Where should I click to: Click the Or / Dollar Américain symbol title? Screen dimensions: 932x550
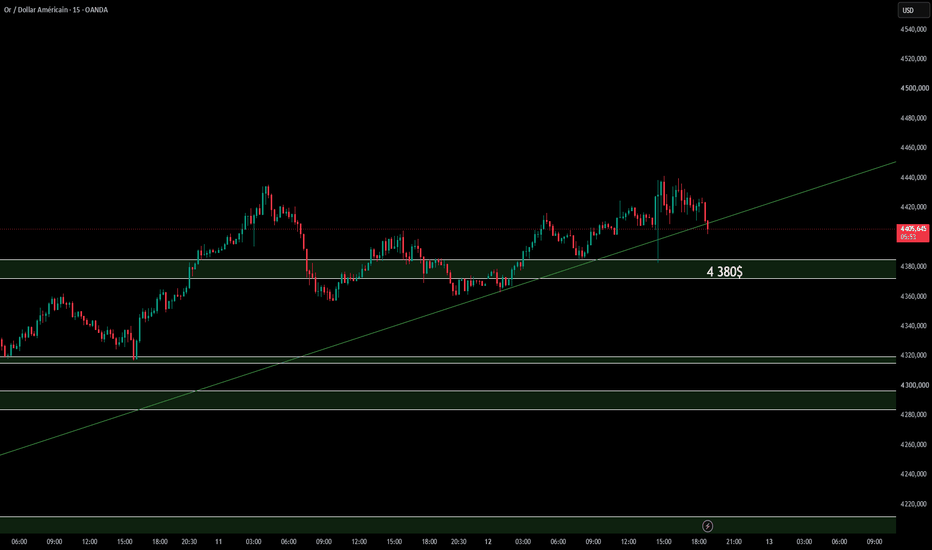coord(56,10)
